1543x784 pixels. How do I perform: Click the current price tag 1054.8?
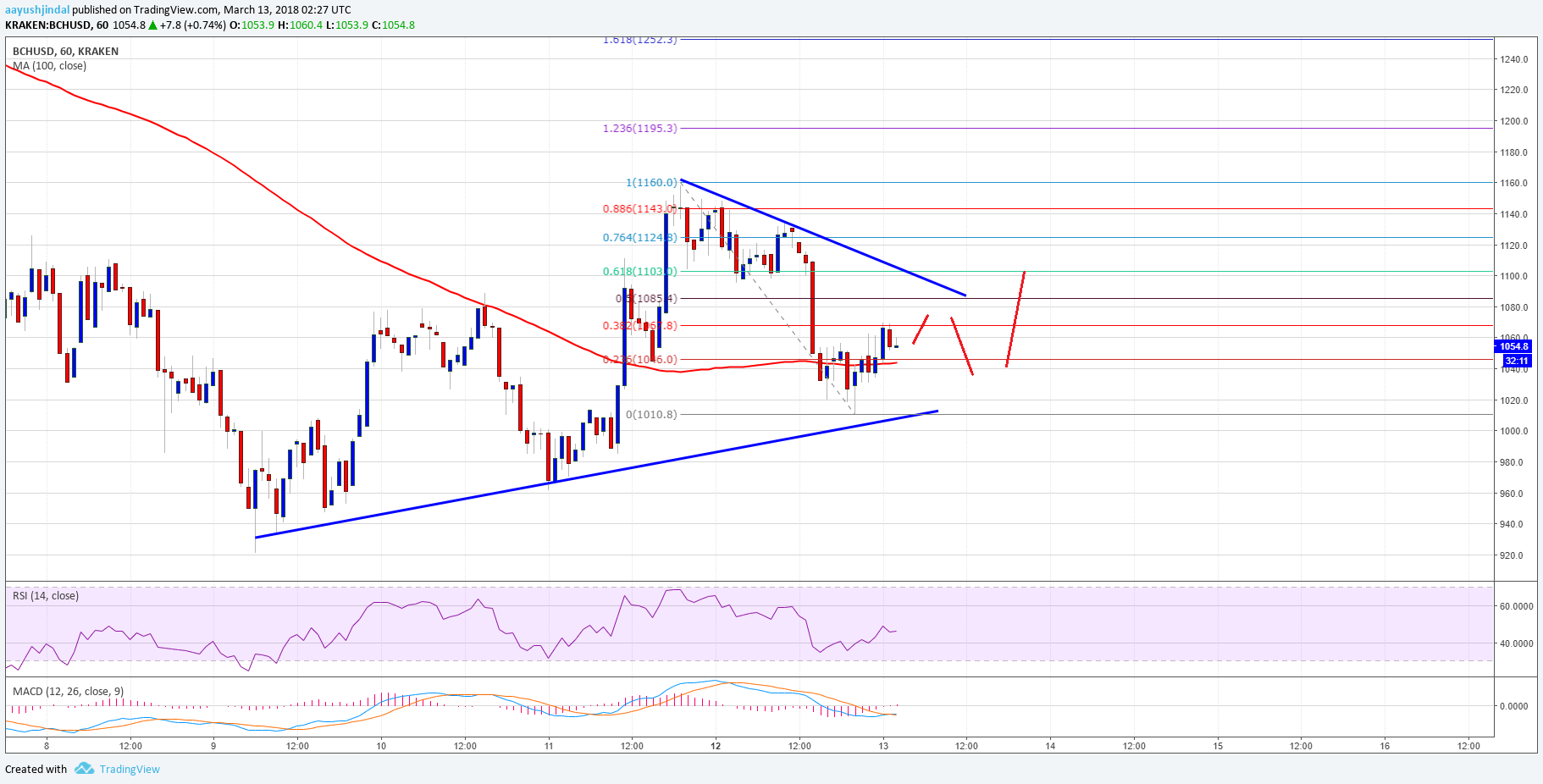pyautogui.click(x=1513, y=346)
